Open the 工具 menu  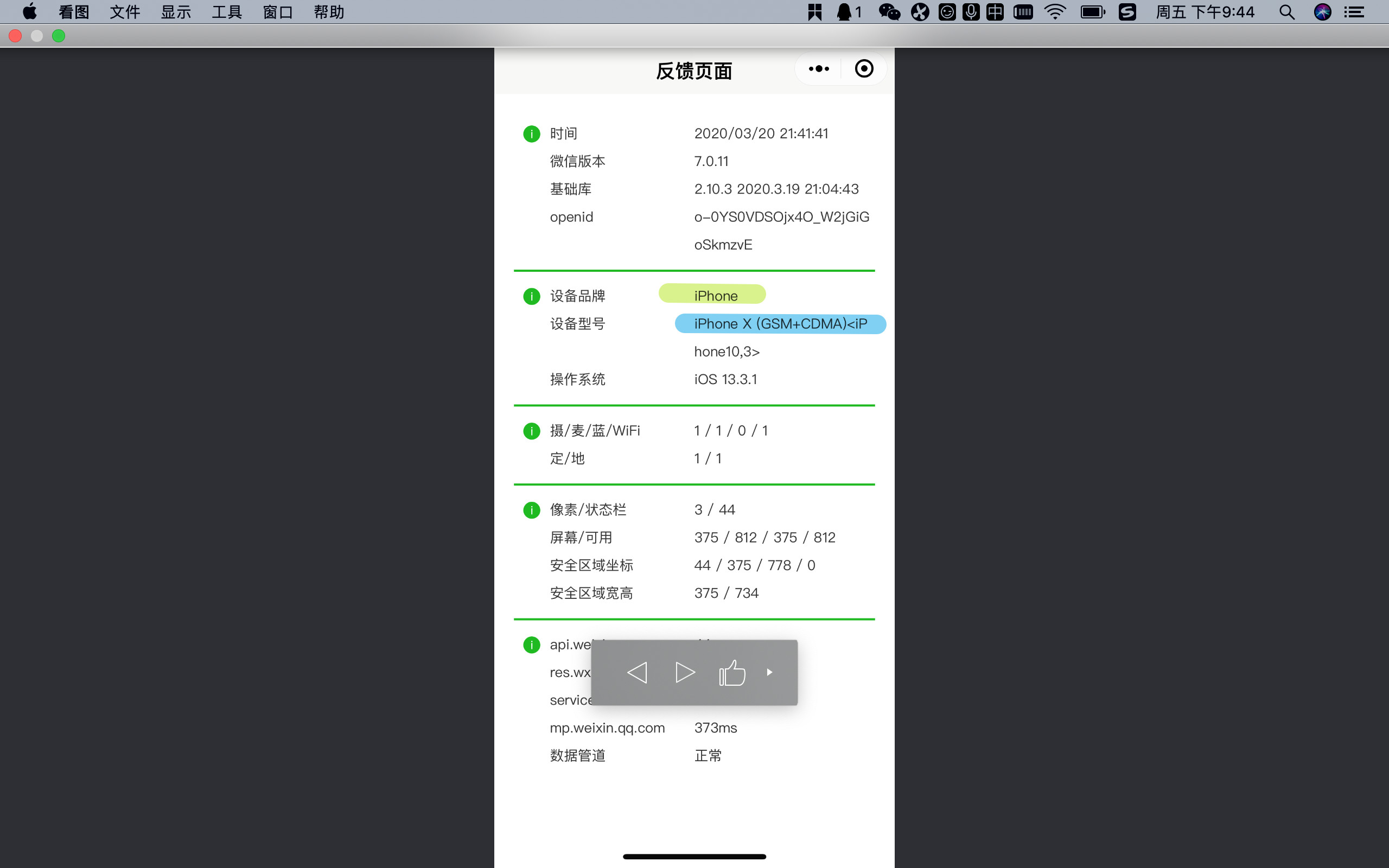click(227, 12)
